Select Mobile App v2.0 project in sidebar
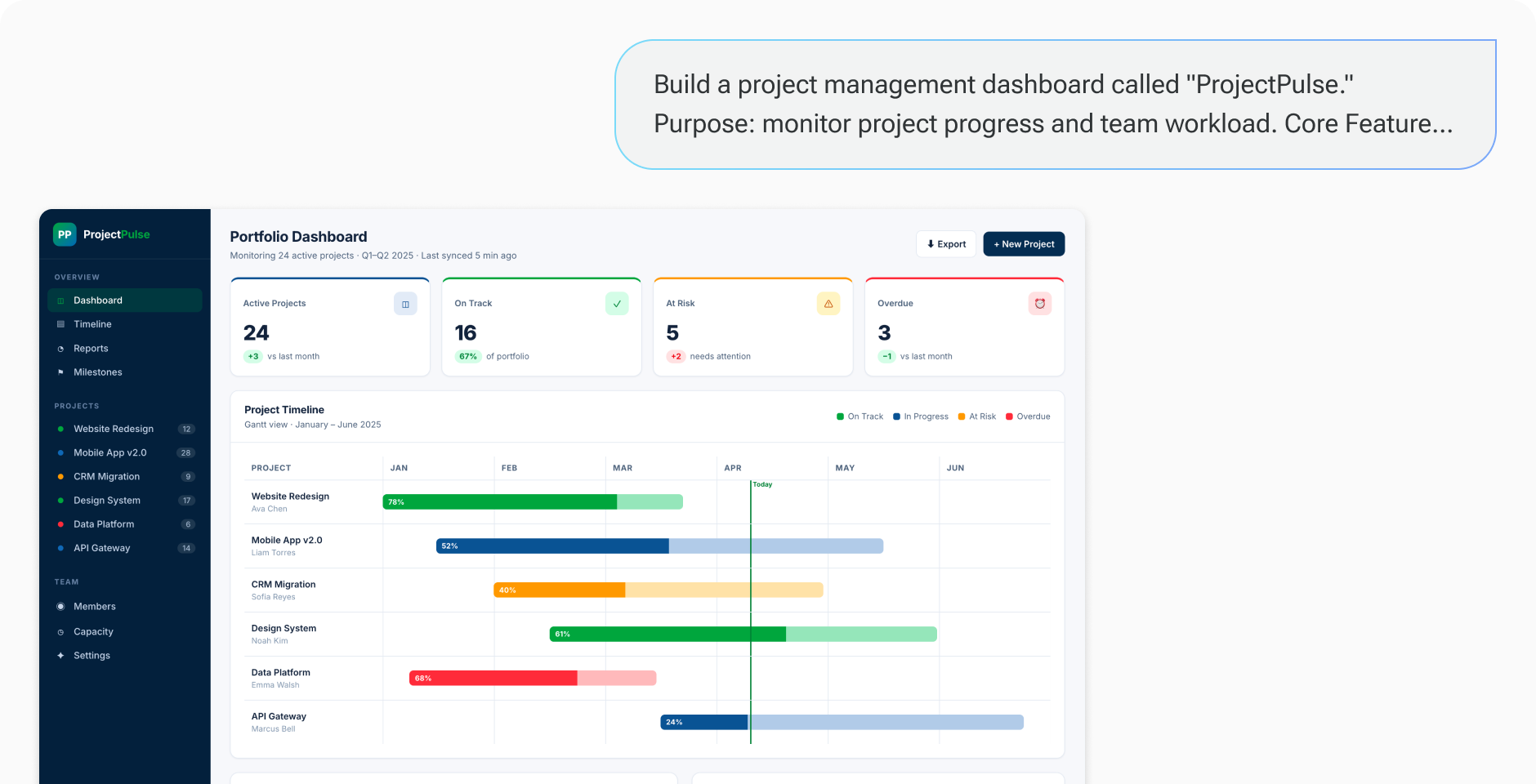The image size is (1536, 784). (x=125, y=452)
